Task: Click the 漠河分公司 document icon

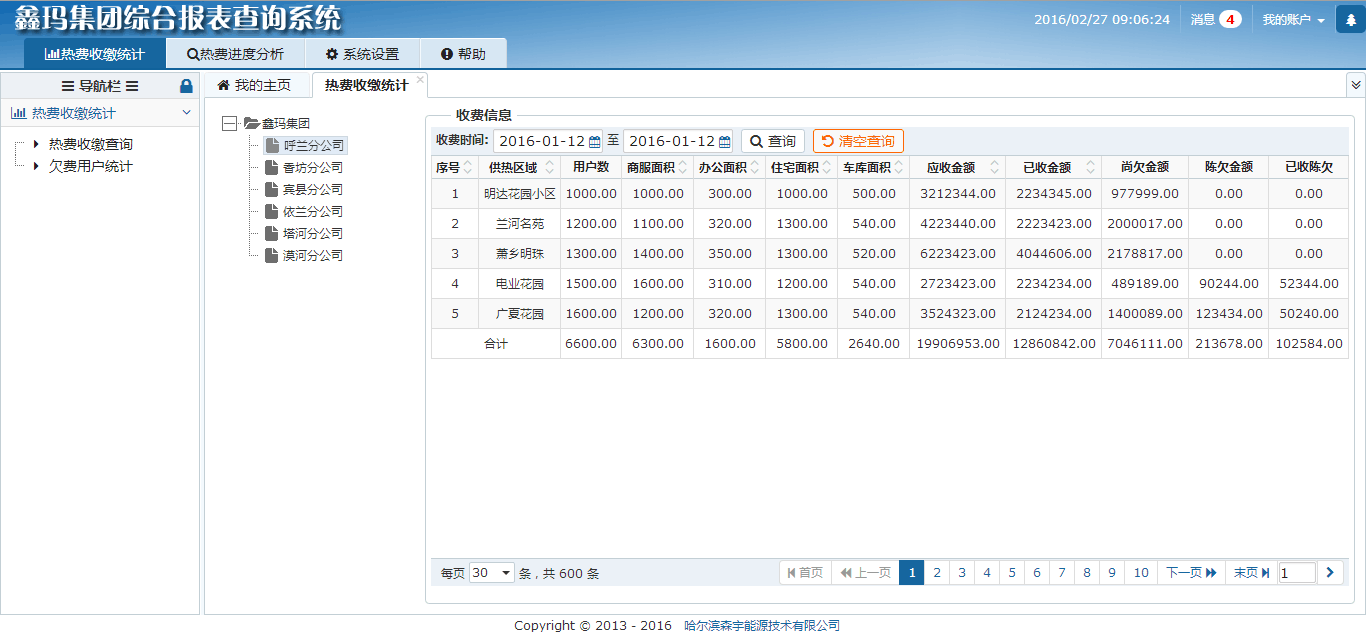Action: pyautogui.click(x=271, y=255)
